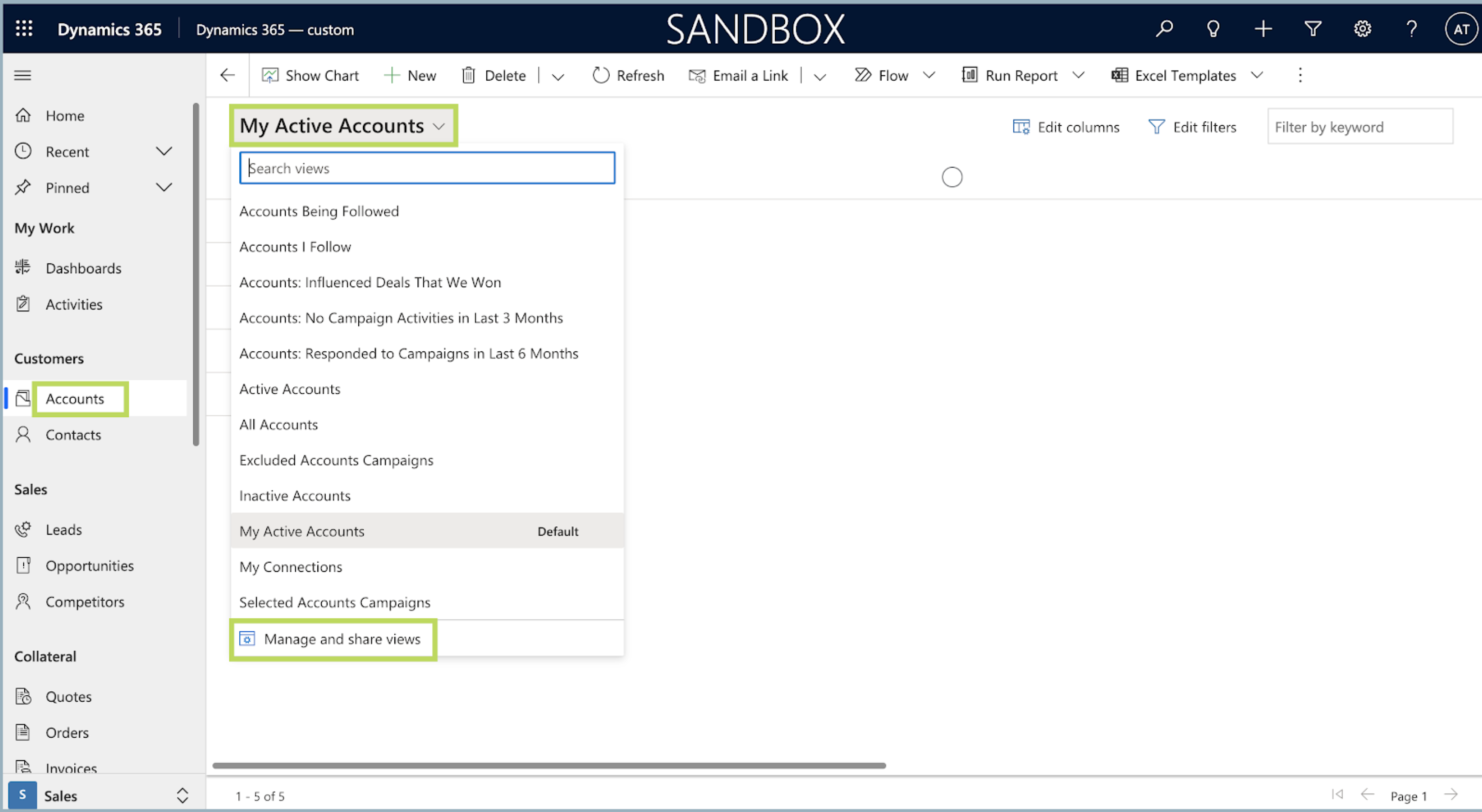Viewport: 1482px width, 812px height.
Task: Click the Advanced Find funnel icon in header
Action: (1312, 29)
